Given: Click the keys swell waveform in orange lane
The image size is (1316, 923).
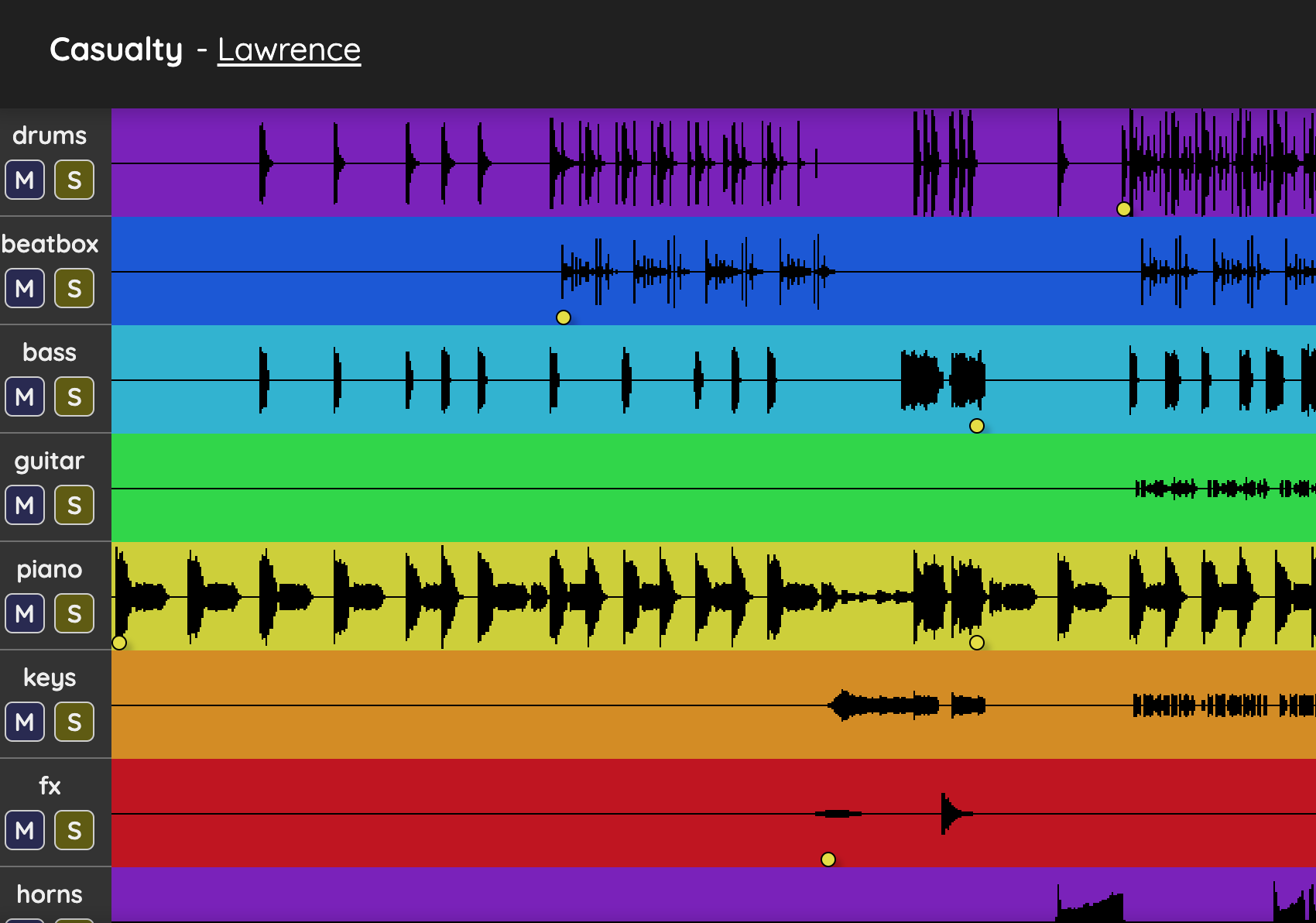Looking at the screenshot, I should coord(882,705).
